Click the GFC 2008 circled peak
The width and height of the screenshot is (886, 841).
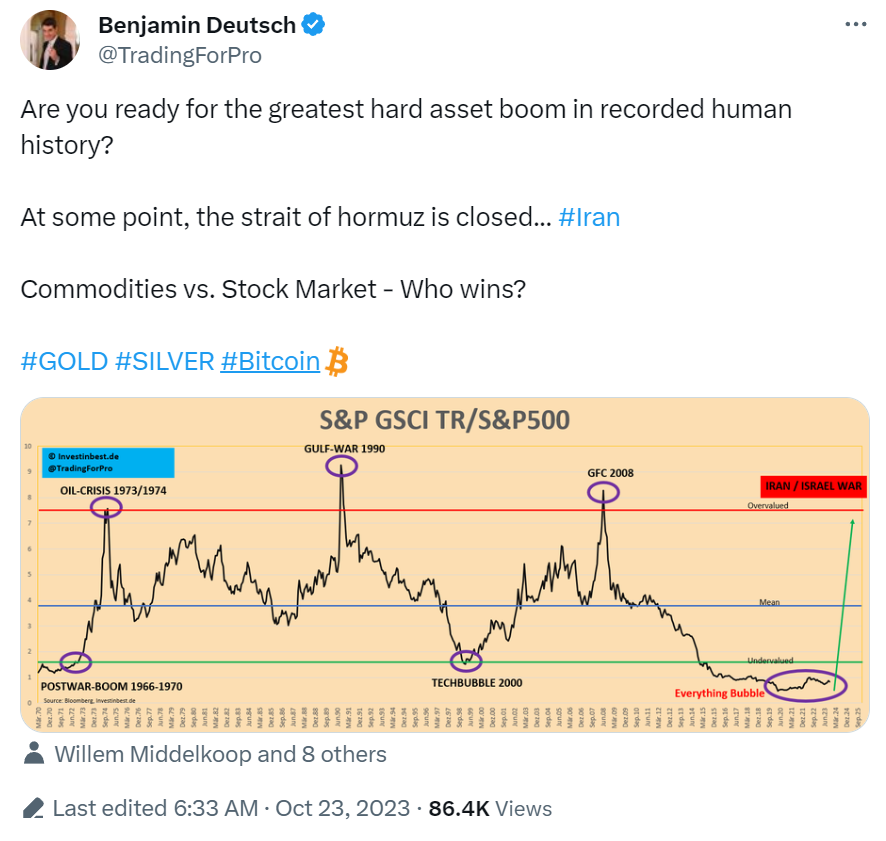click(604, 491)
